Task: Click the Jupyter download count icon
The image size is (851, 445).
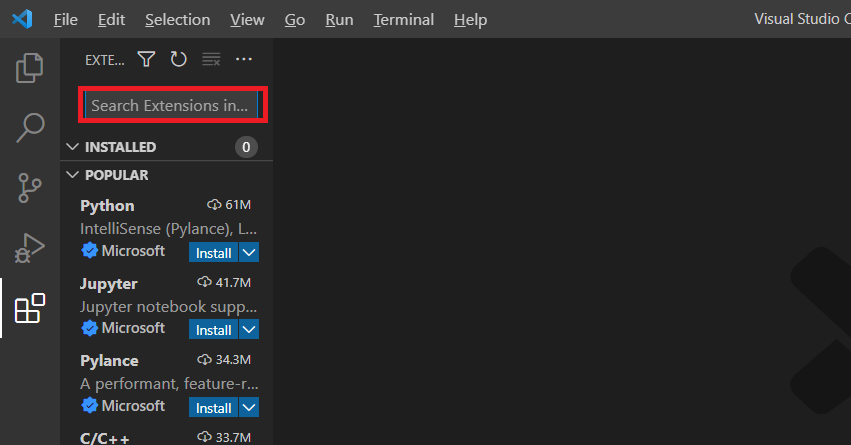Action: (x=204, y=282)
